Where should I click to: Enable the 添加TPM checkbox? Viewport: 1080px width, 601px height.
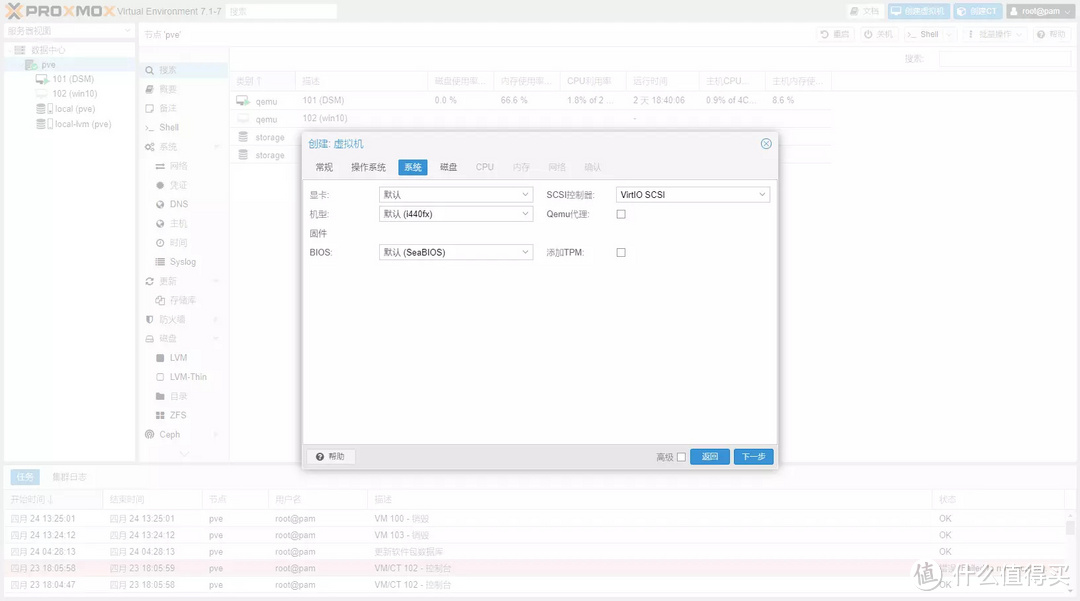coord(621,253)
